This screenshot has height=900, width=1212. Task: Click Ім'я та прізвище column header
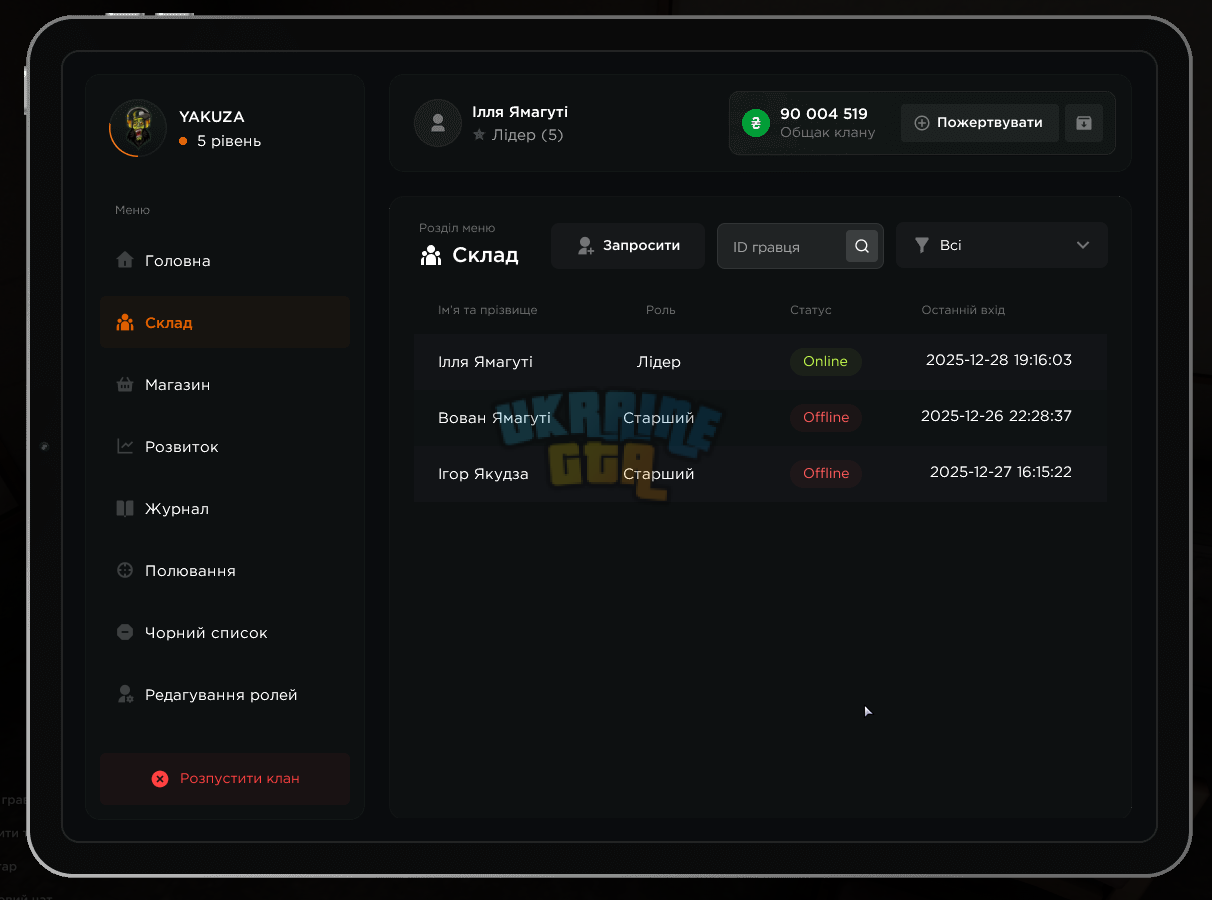488,310
